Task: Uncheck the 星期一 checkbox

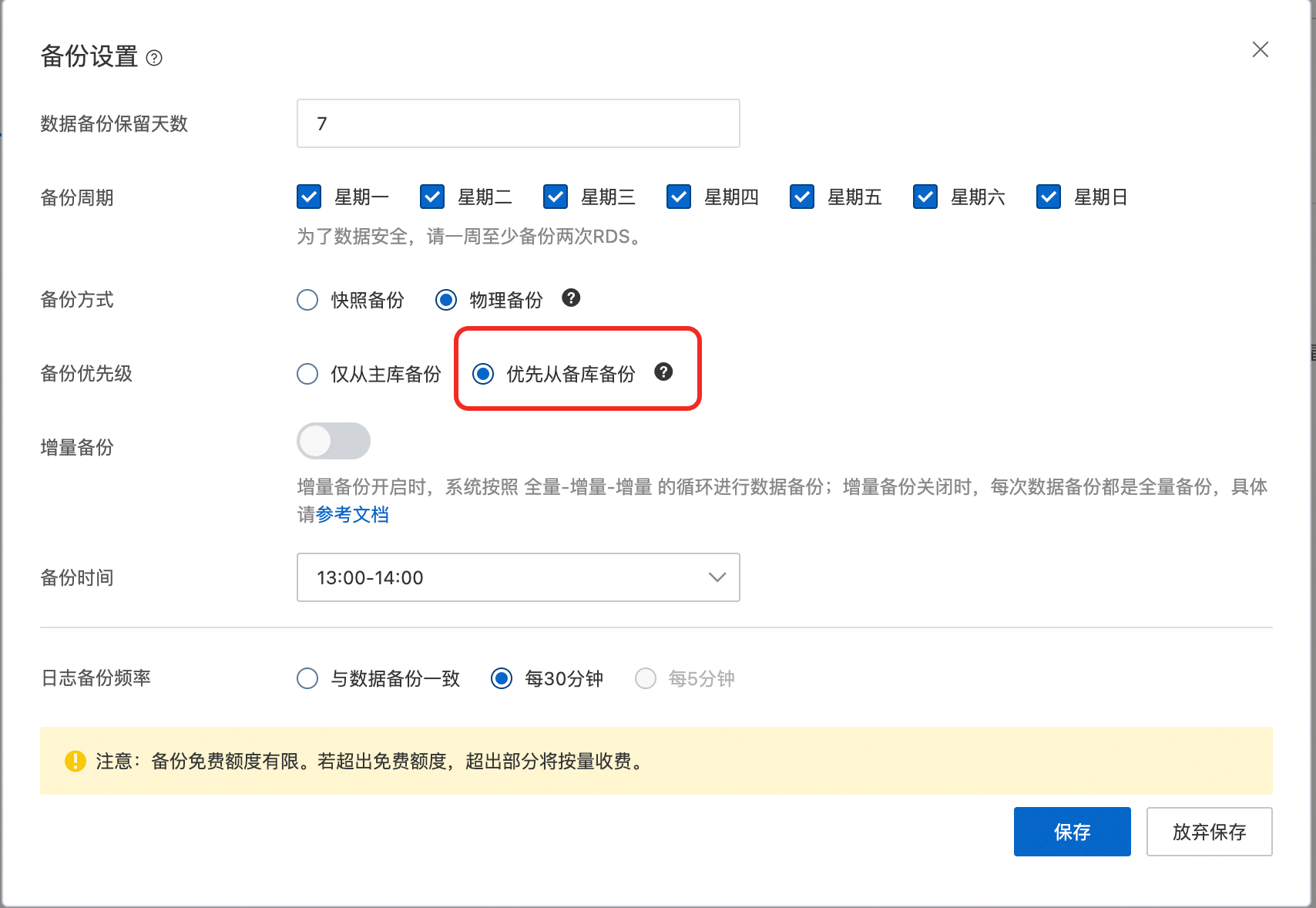Action: [309, 197]
